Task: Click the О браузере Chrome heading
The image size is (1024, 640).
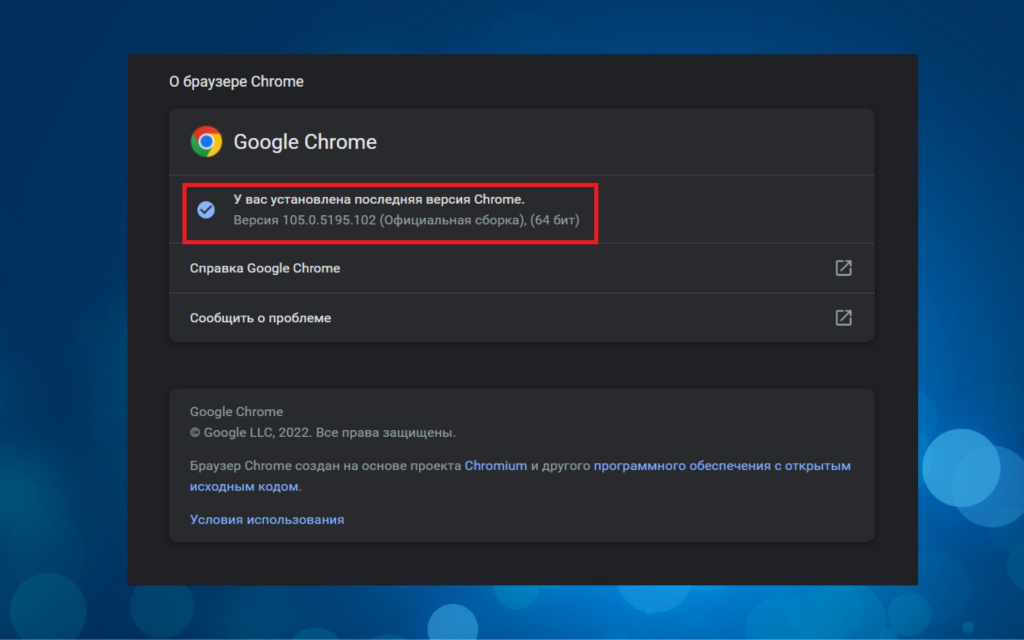Action: point(236,82)
